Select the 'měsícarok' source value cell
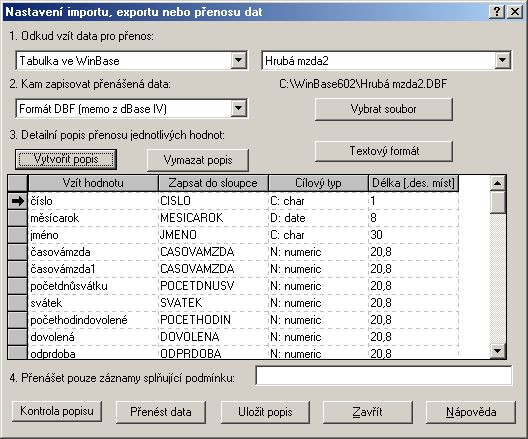The width and height of the screenshot is (528, 439). click(x=93, y=218)
